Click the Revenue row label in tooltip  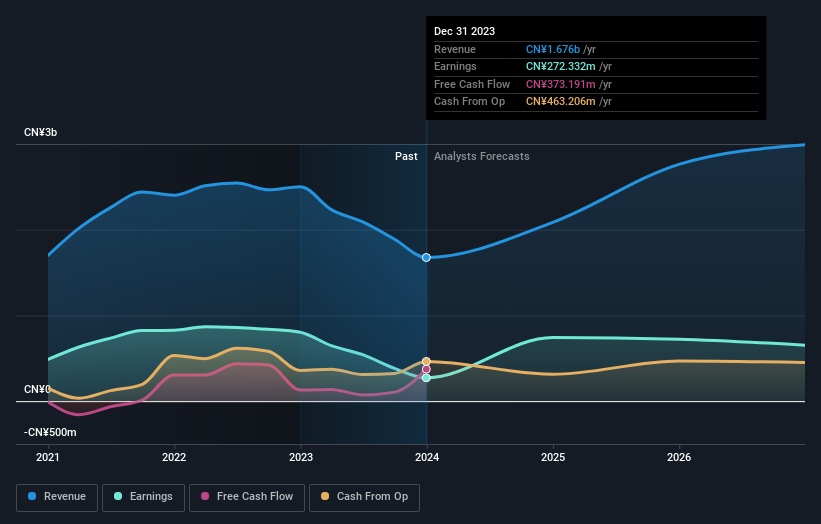click(455, 49)
